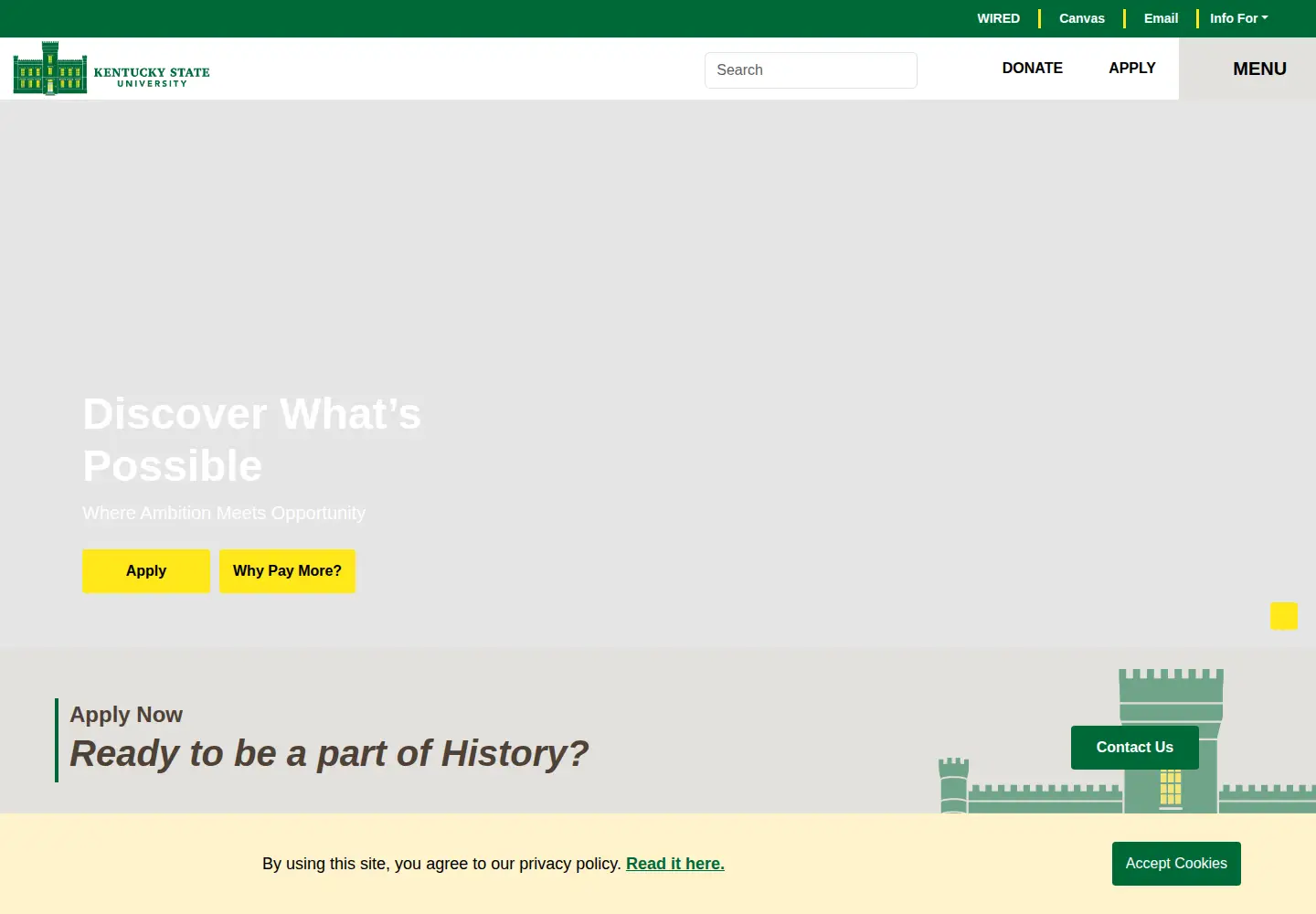Go to Email from the top bar

(1161, 18)
